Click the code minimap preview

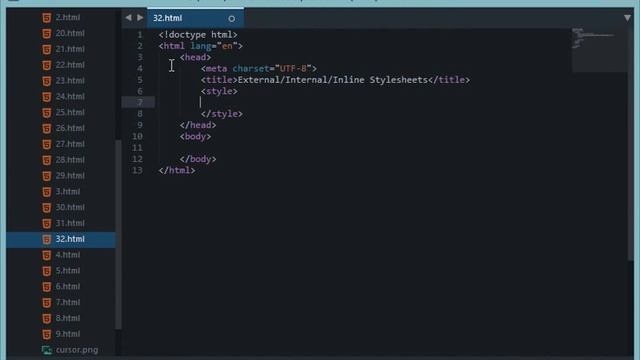[x=599, y=49]
